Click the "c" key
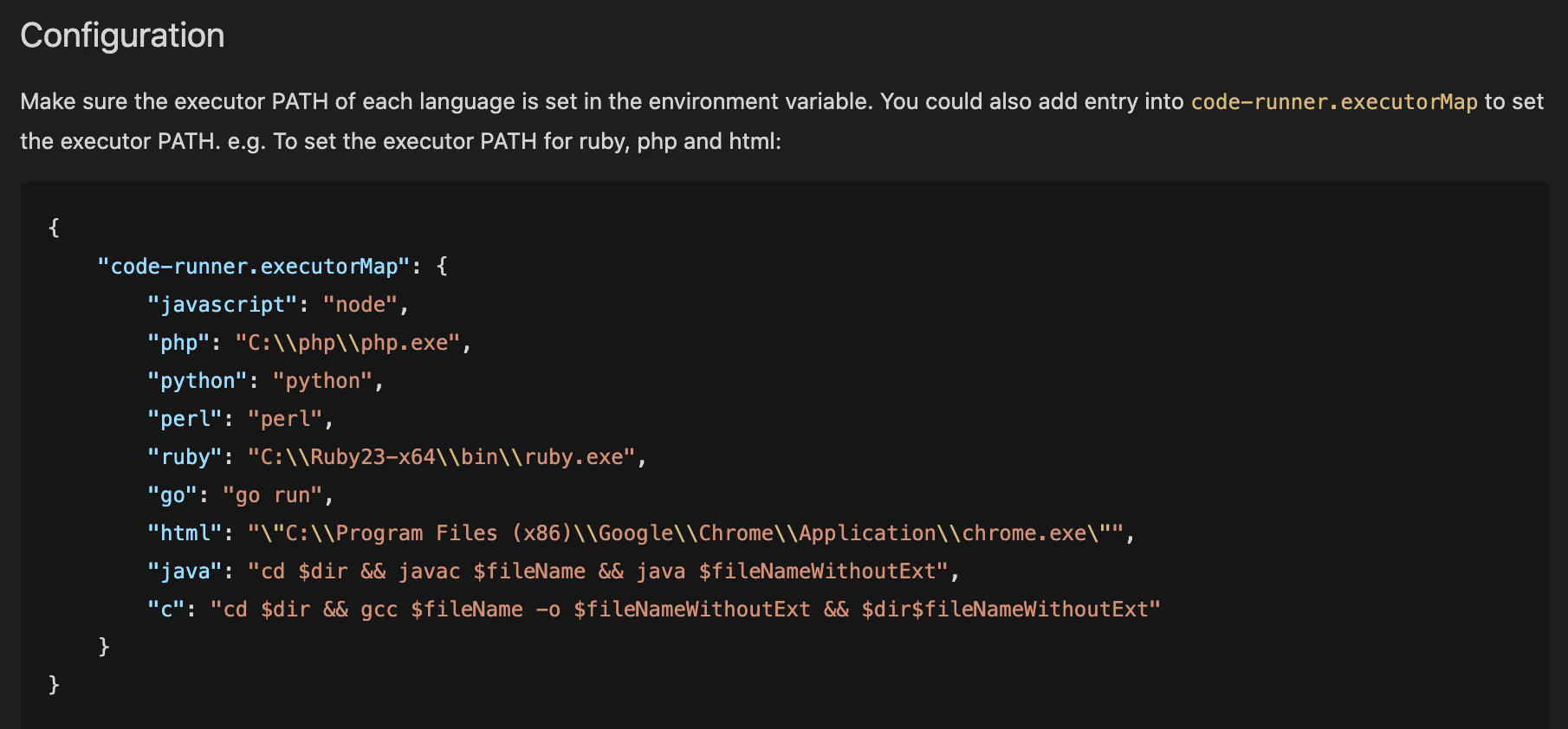This screenshot has width=1568, height=729. tap(166, 610)
